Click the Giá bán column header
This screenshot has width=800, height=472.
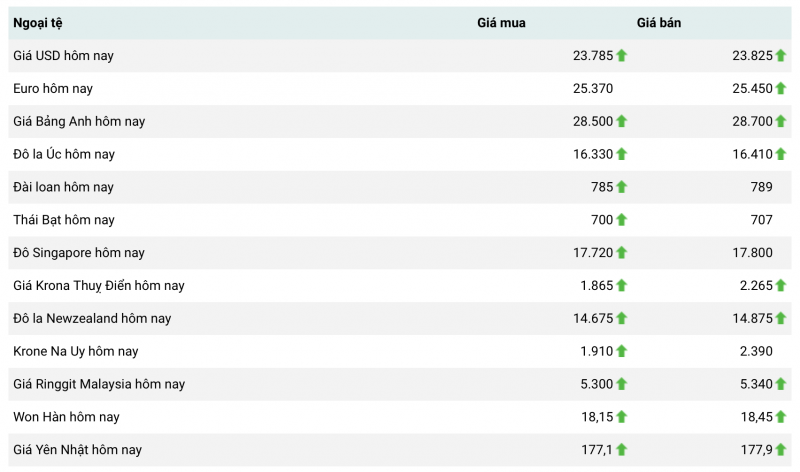click(x=659, y=23)
